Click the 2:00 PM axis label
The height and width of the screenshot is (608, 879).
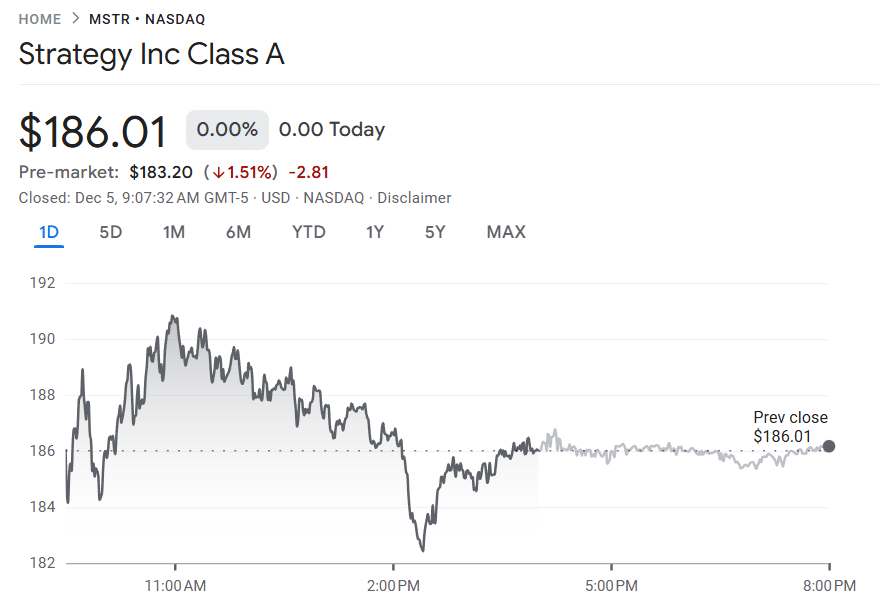pos(393,585)
